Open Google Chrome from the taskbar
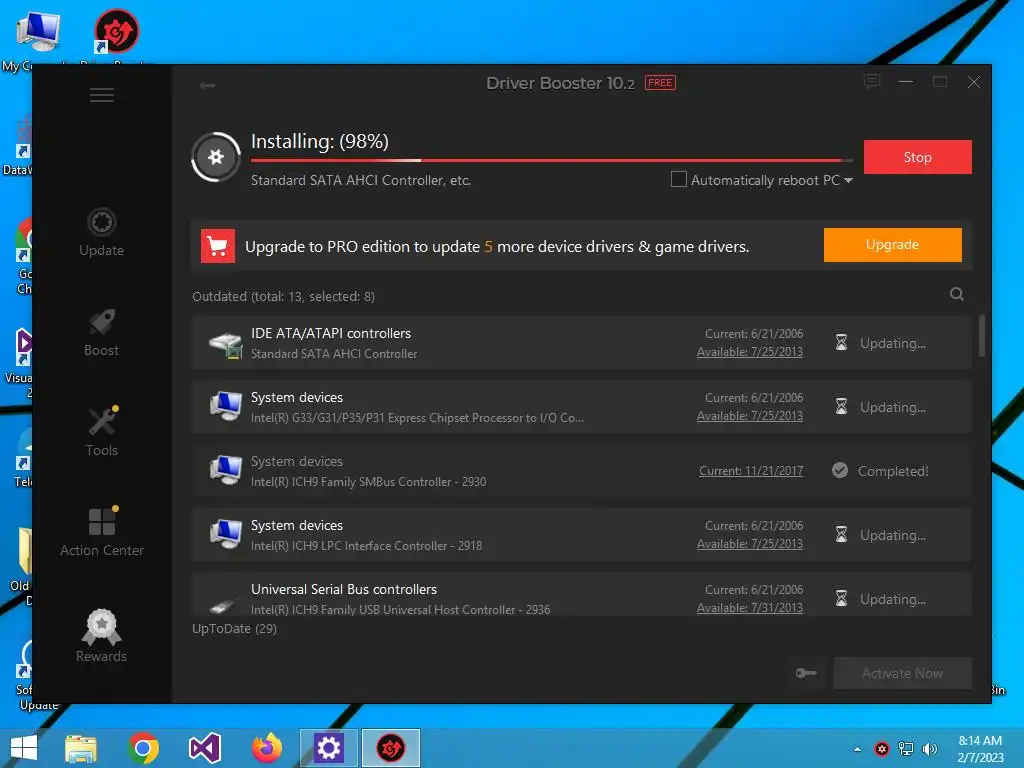This screenshot has width=1024, height=768. pos(143,748)
